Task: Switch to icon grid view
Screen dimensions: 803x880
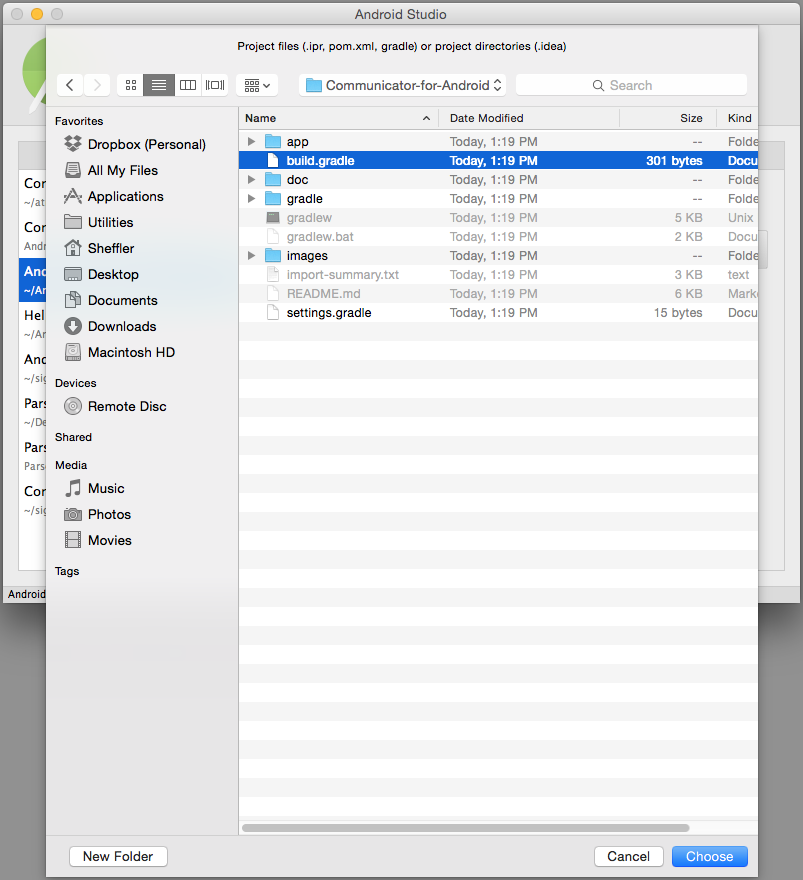Action: pyautogui.click(x=131, y=85)
